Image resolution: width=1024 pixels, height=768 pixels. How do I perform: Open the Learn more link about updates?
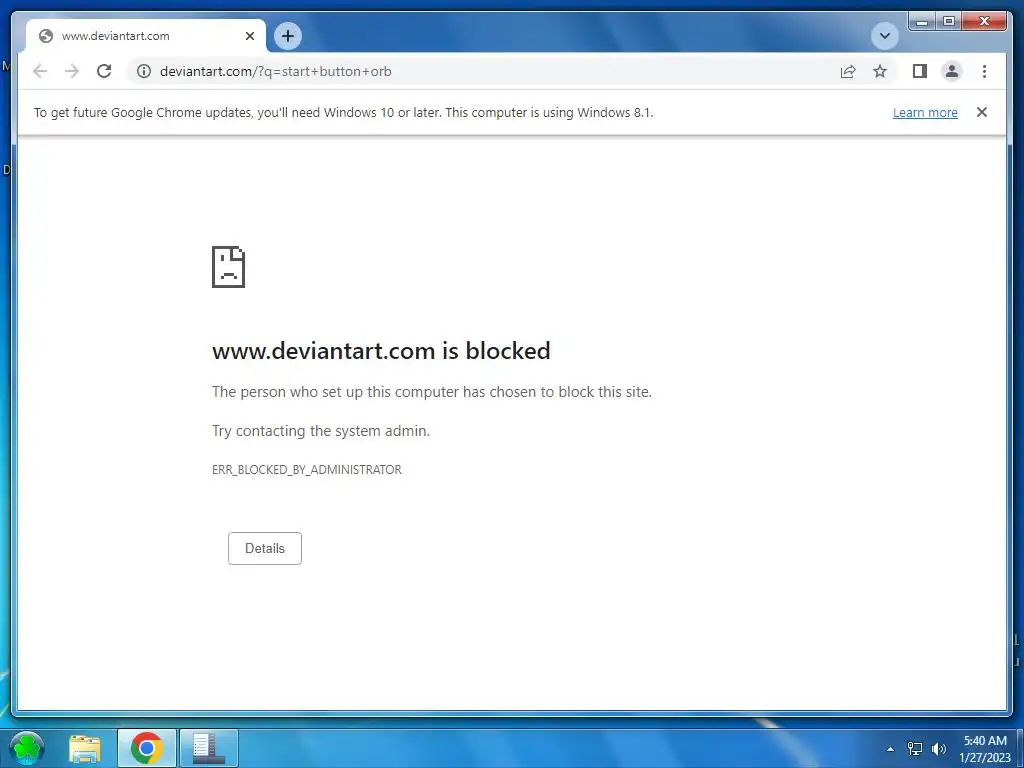pyautogui.click(x=925, y=112)
